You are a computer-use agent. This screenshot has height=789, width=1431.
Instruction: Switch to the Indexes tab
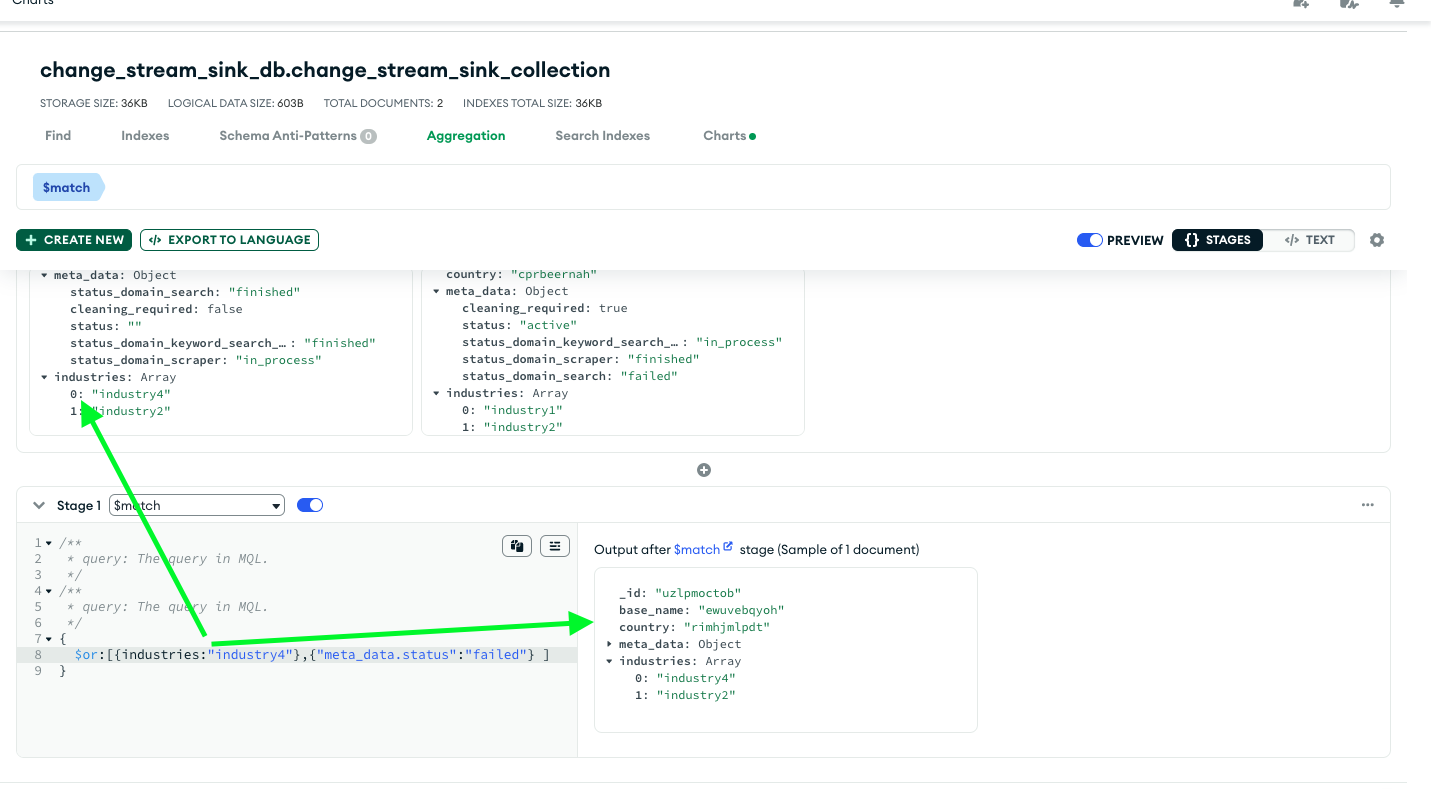(145, 136)
